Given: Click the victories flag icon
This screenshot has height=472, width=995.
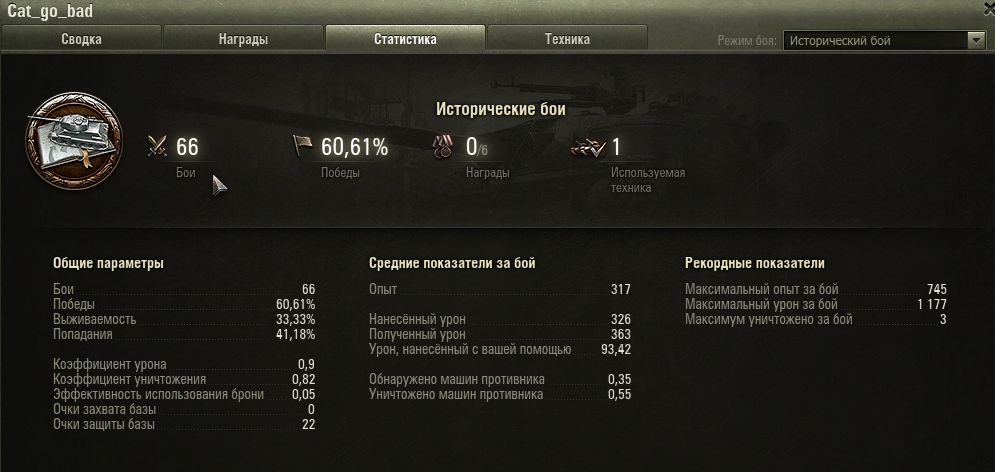Looking at the screenshot, I should coord(303,146).
